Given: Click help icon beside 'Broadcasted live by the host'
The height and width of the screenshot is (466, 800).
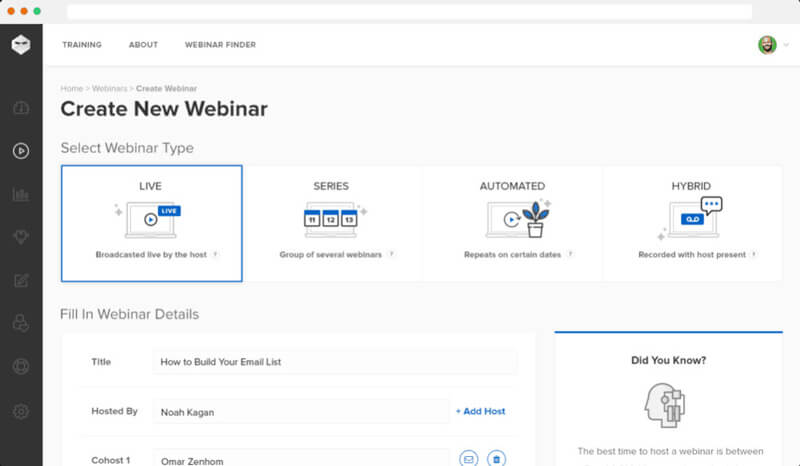Looking at the screenshot, I should pos(215,254).
